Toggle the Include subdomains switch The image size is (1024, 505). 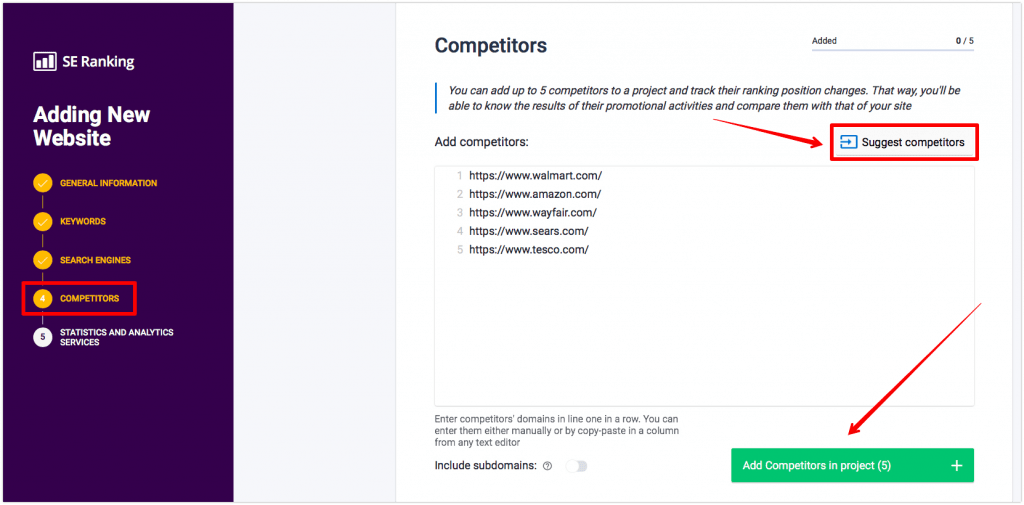[577, 466]
